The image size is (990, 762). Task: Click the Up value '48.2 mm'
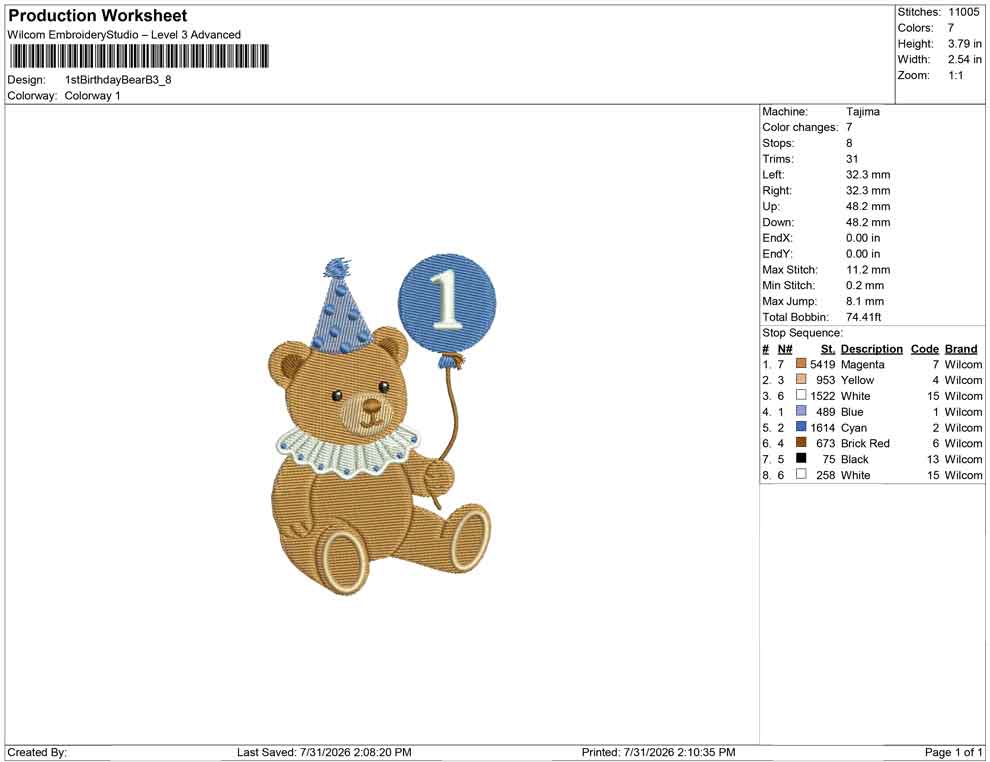point(868,206)
